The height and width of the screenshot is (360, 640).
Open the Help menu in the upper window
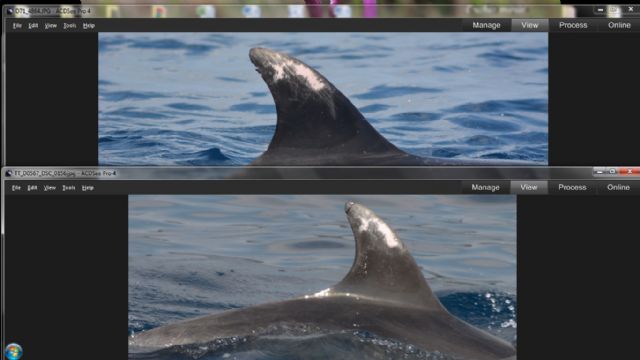pos(89,25)
